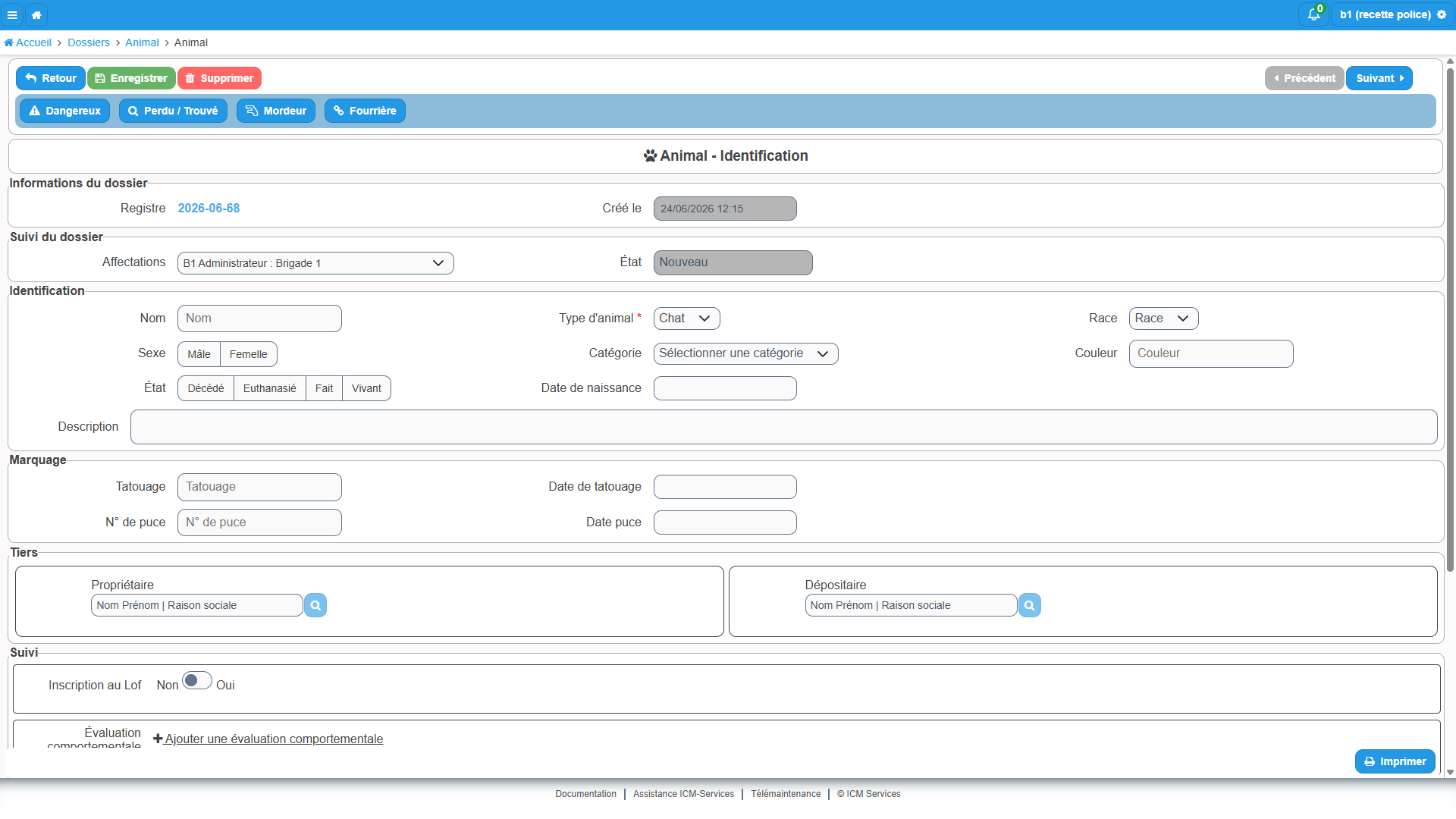This screenshot has height=819, width=1456.
Task: Open the hamburger menu icon
Action: tap(12, 14)
